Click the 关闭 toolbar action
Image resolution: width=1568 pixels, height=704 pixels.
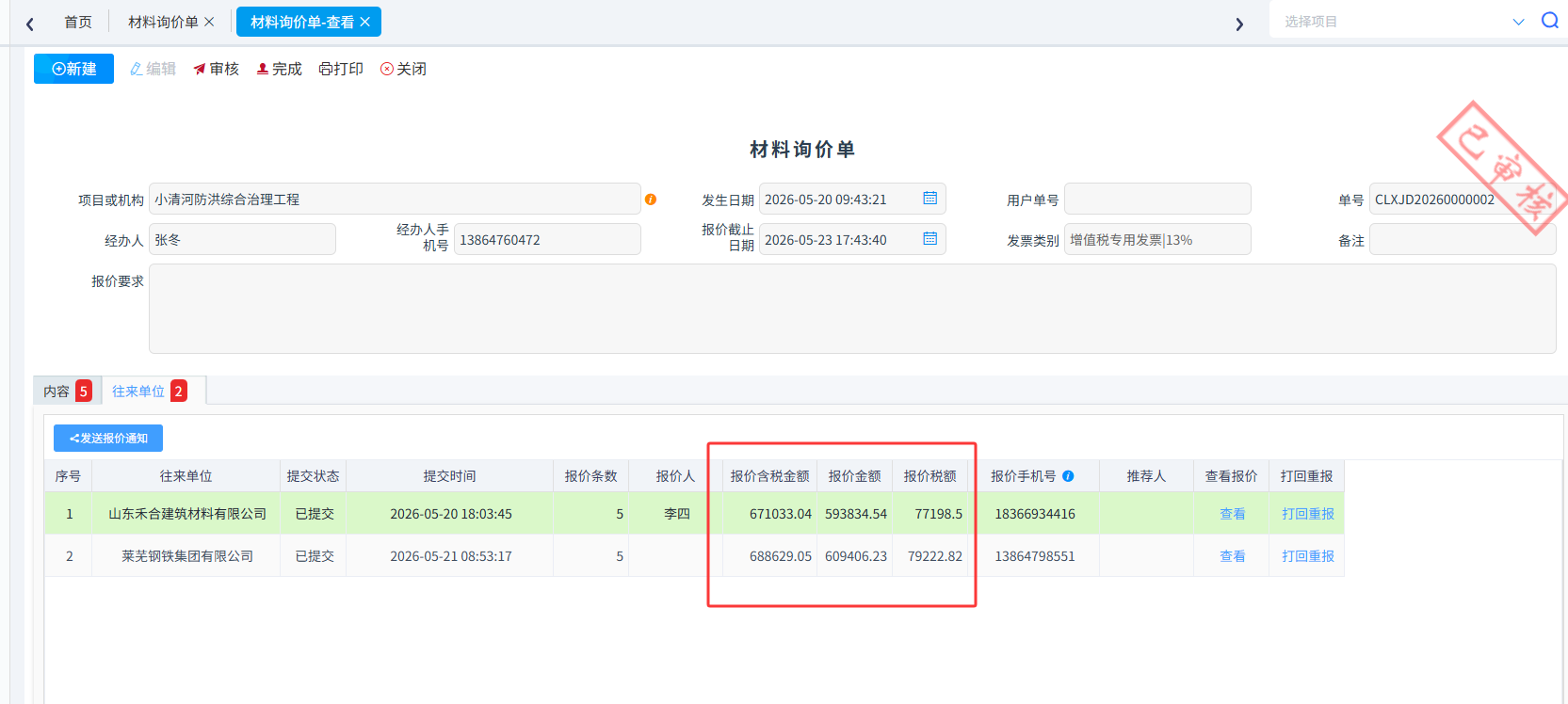click(x=403, y=69)
